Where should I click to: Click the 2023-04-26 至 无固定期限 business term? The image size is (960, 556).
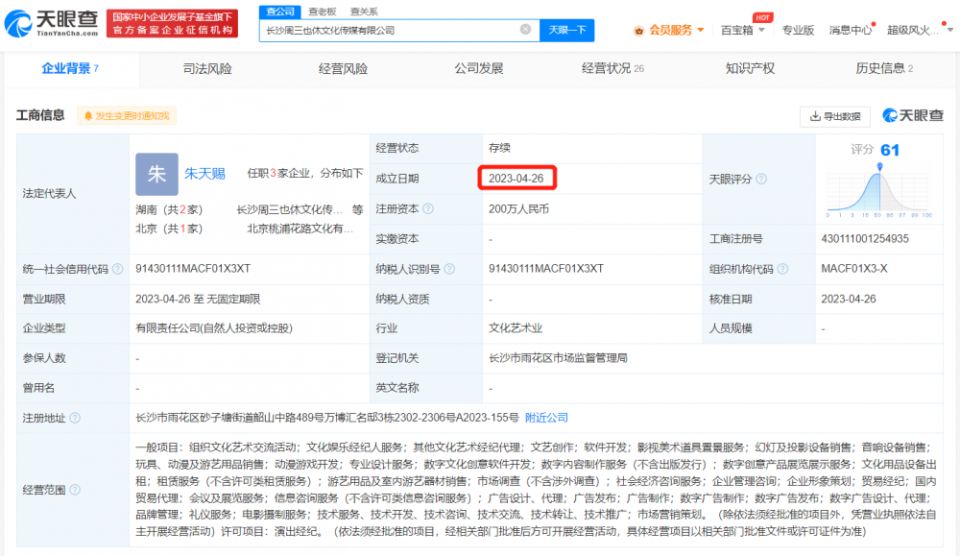(198, 299)
